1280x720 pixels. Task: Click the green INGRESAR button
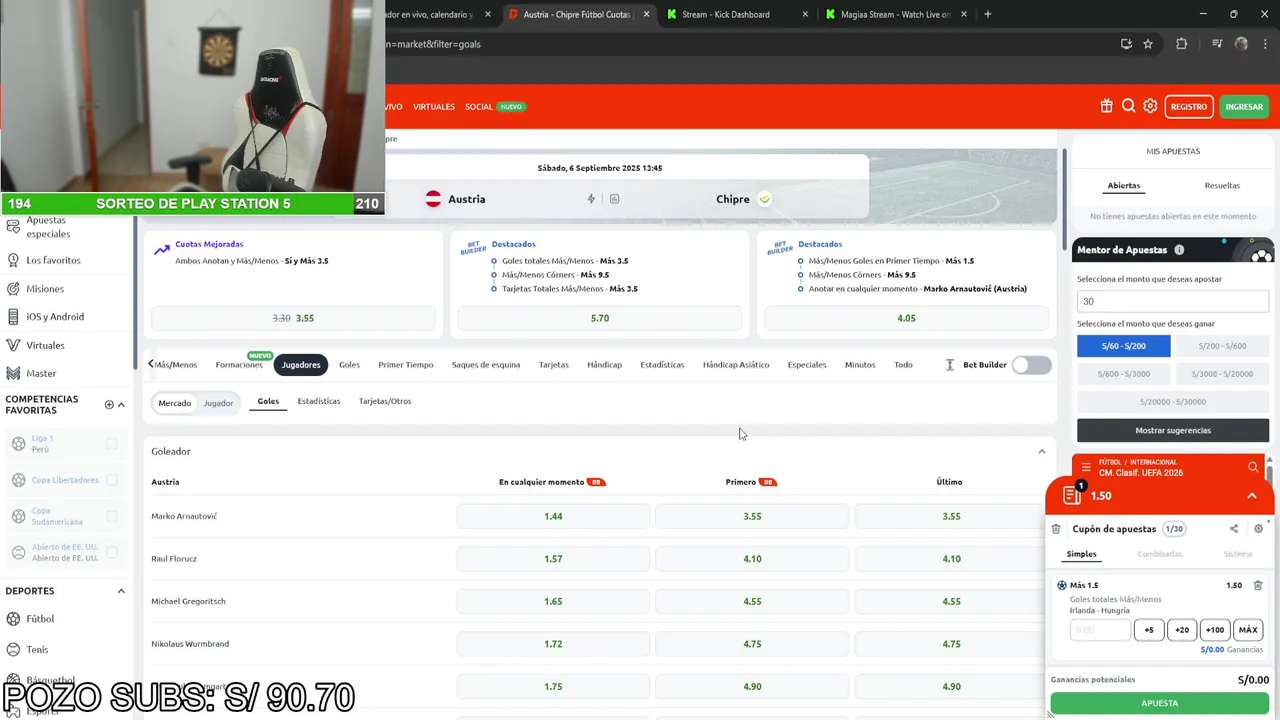[1244, 107]
